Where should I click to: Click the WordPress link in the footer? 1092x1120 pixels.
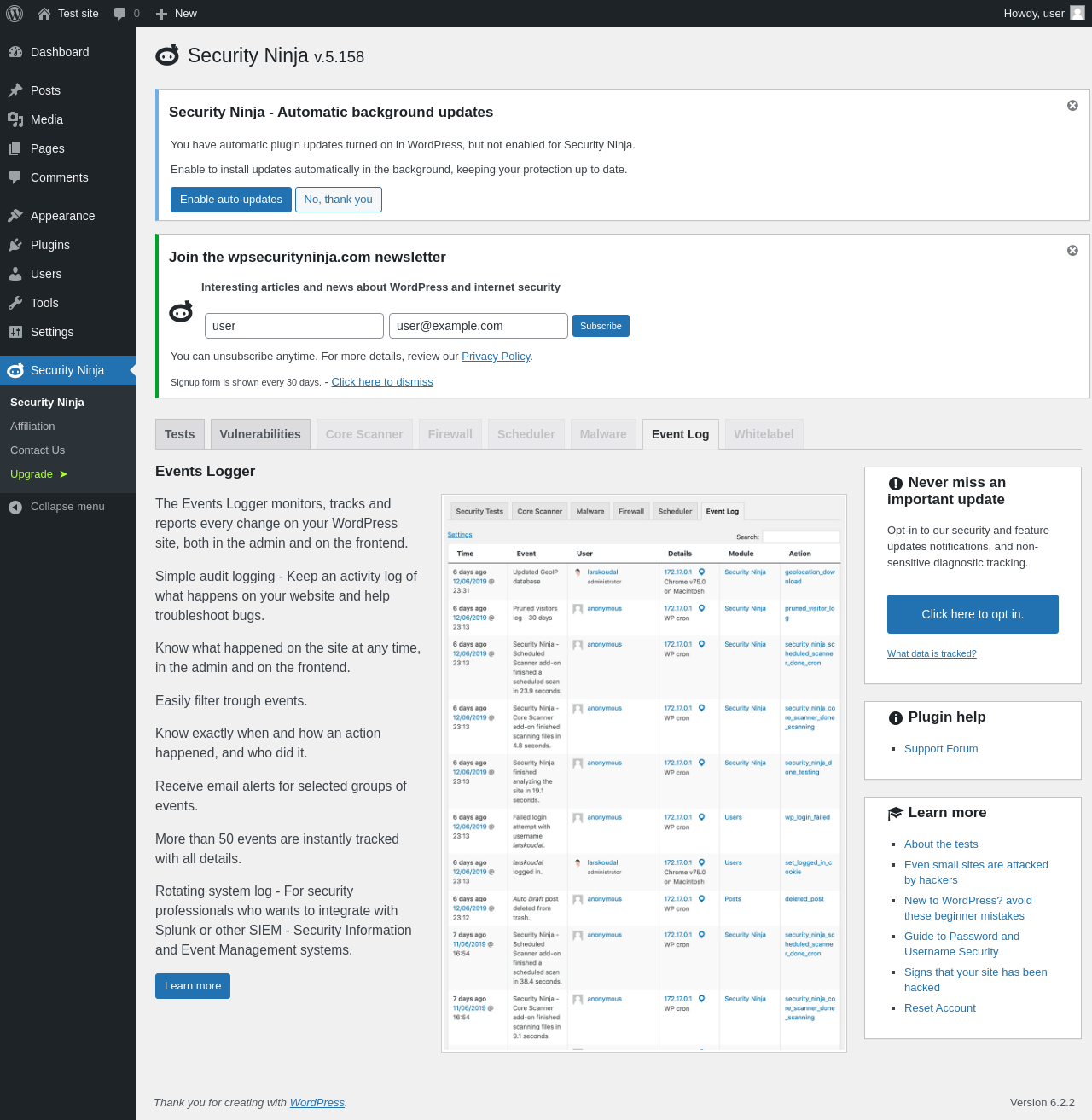(317, 1103)
